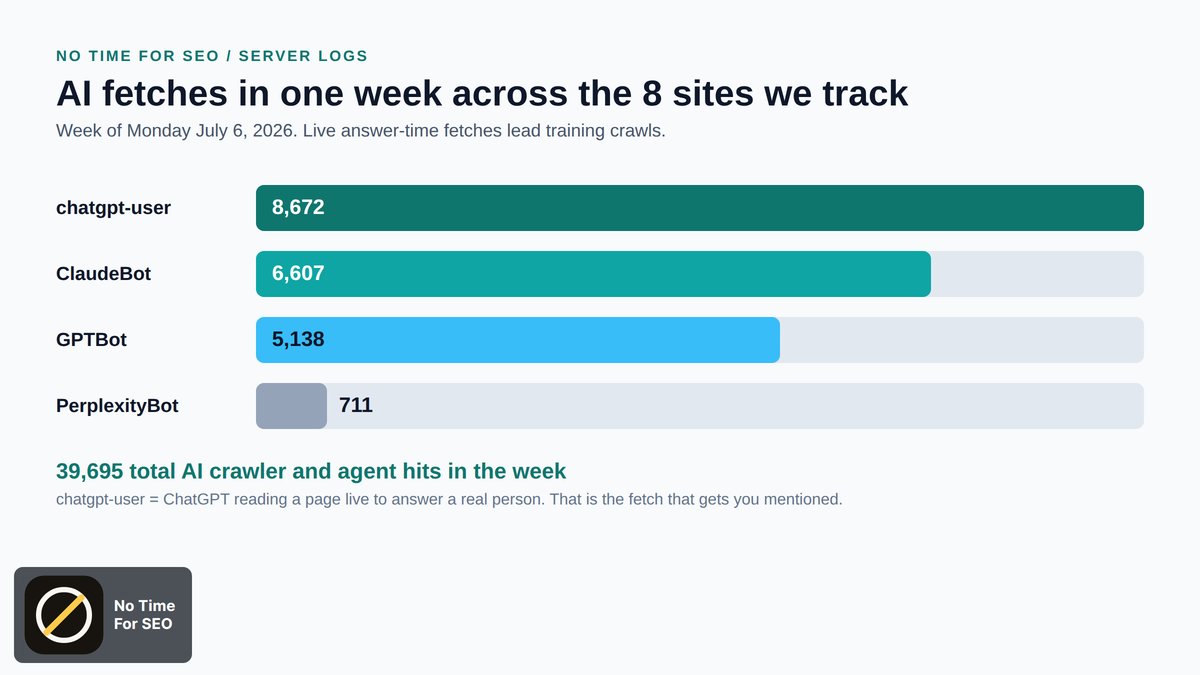The image size is (1200, 675).
Task: Click the 711 value label
Action: pyautogui.click(x=356, y=406)
